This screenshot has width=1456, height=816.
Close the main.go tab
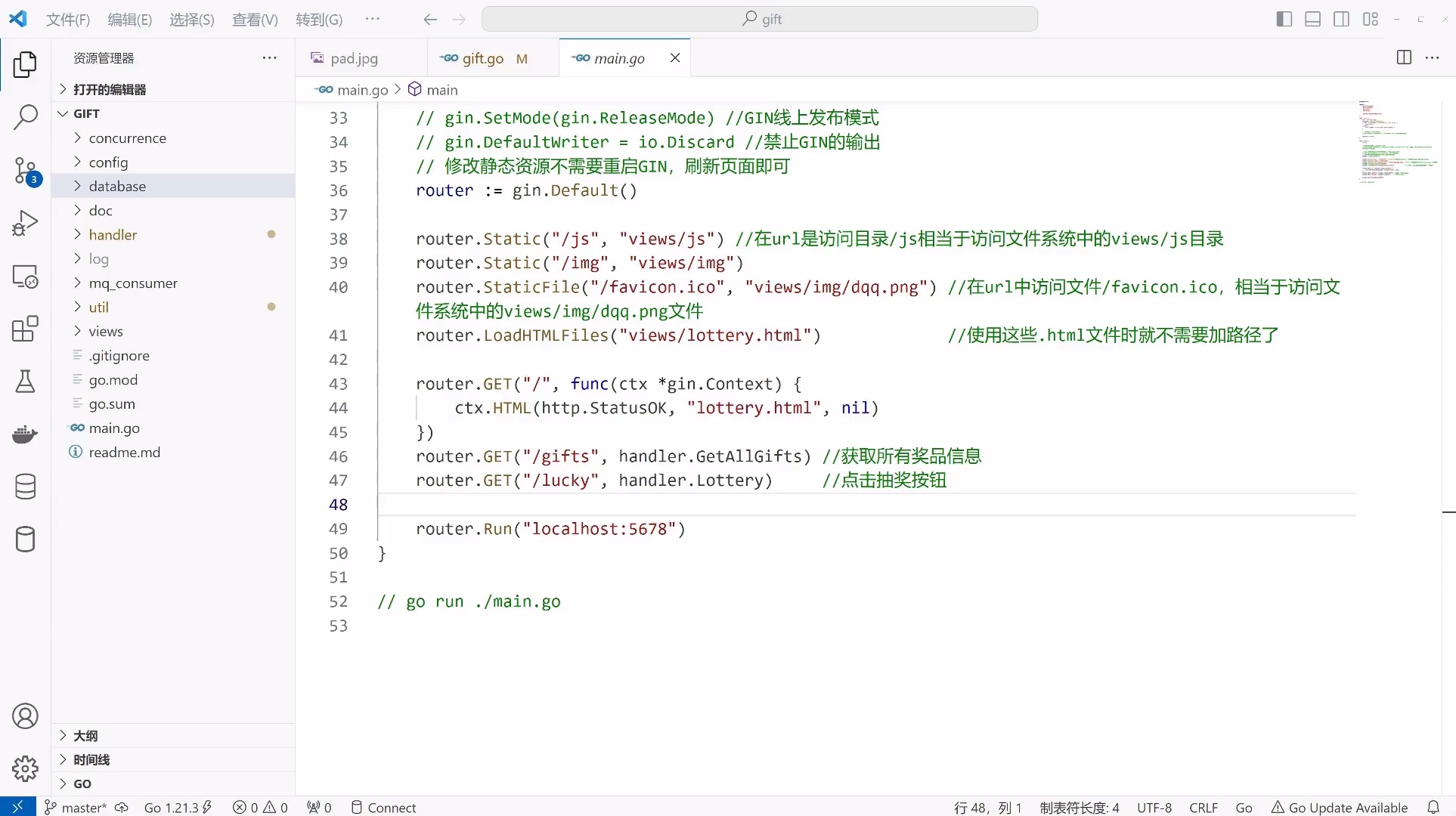point(675,57)
